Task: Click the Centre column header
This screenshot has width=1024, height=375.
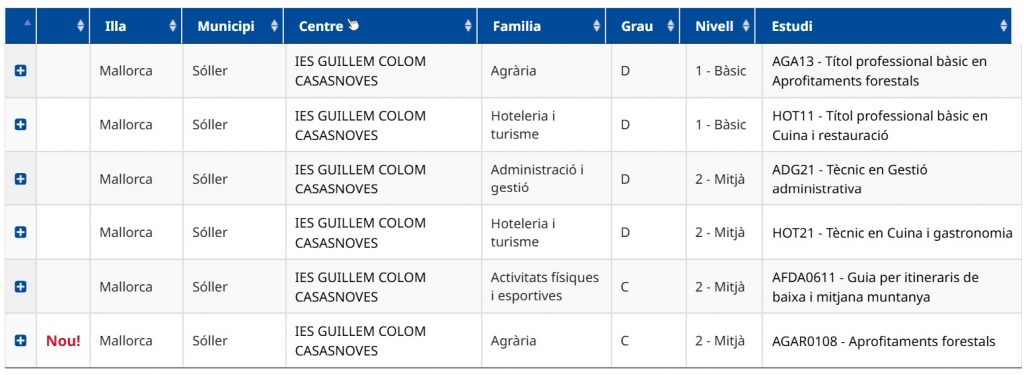Action: point(381,26)
